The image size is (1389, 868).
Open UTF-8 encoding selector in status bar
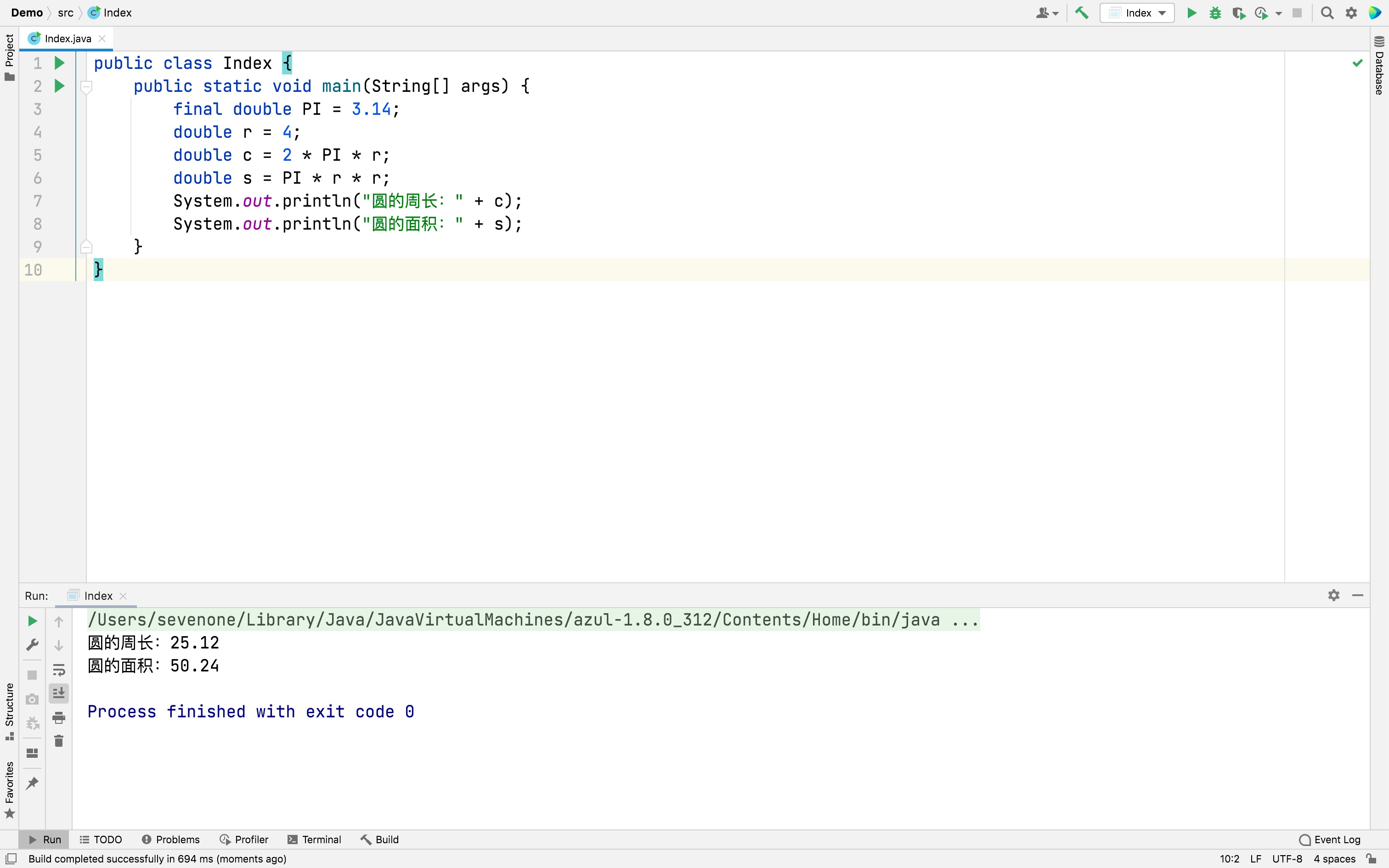[x=1287, y=859]
